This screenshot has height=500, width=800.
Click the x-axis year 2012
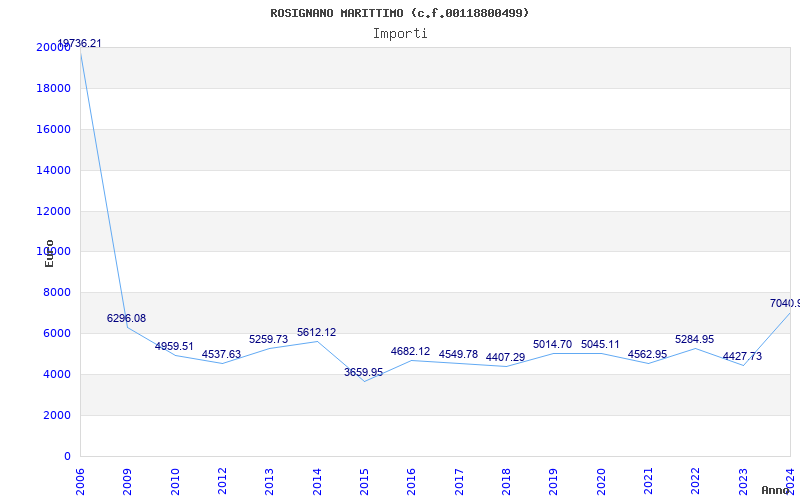click(222, 481)
